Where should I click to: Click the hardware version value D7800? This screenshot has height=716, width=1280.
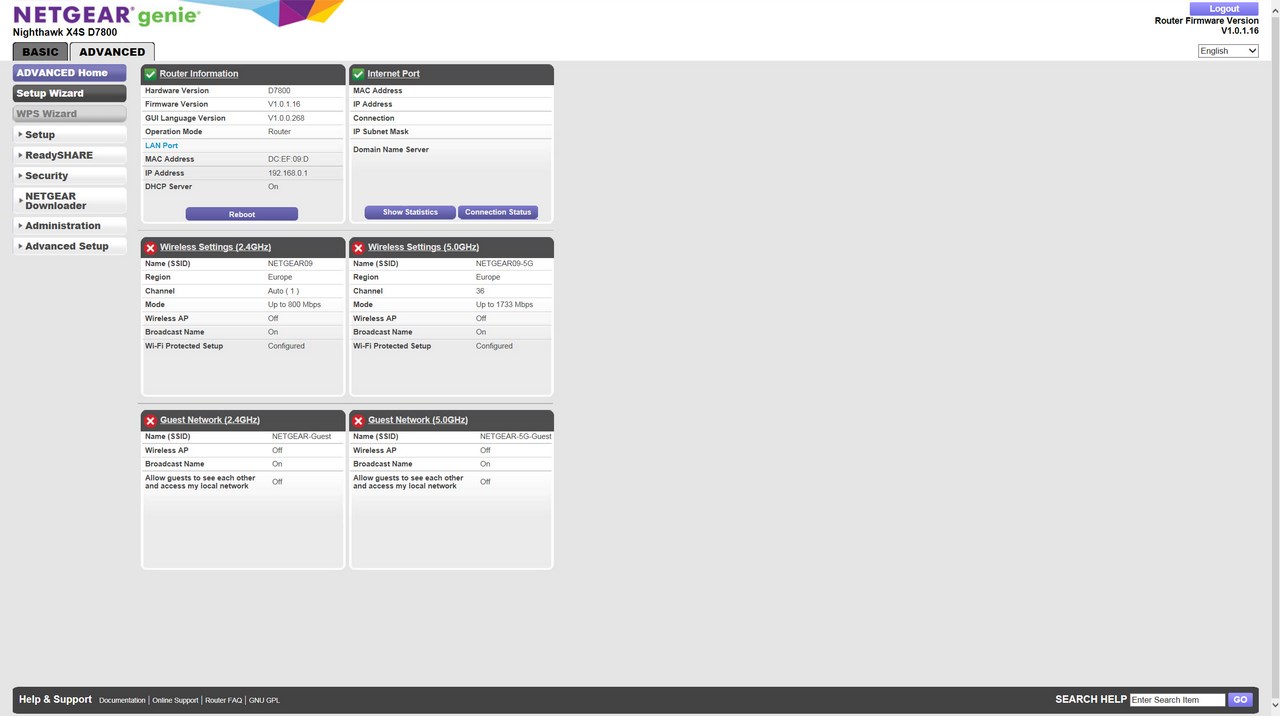pyautogui.click(x=279, y=91)
